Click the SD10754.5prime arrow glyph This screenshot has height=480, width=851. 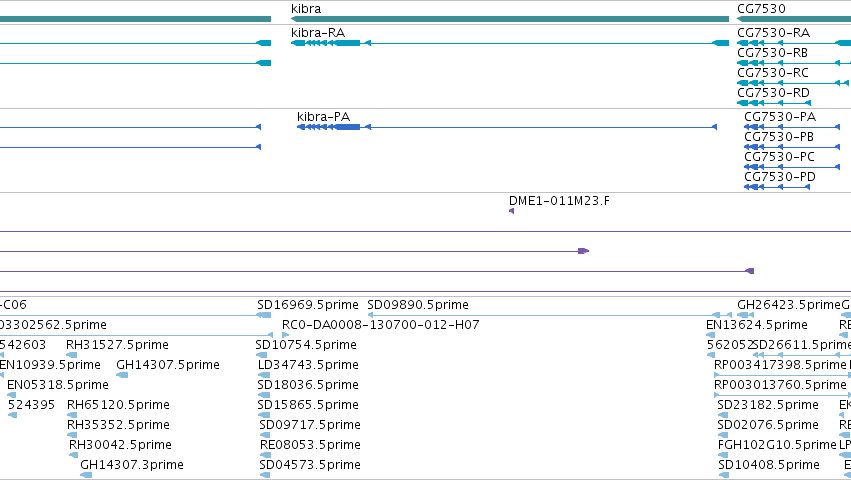tap(261, 355)
